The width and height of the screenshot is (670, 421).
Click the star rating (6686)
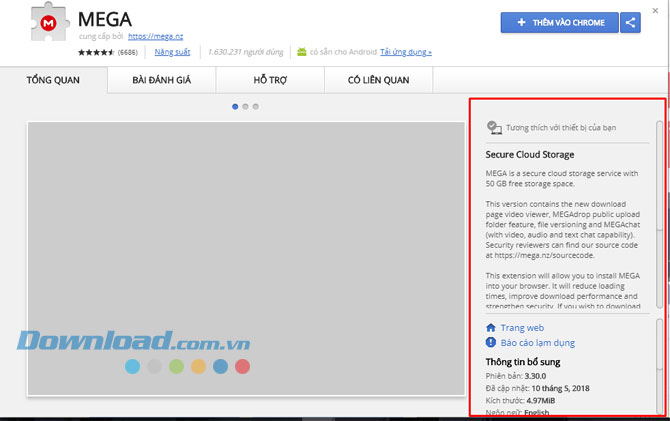click(x=108, y=53)
